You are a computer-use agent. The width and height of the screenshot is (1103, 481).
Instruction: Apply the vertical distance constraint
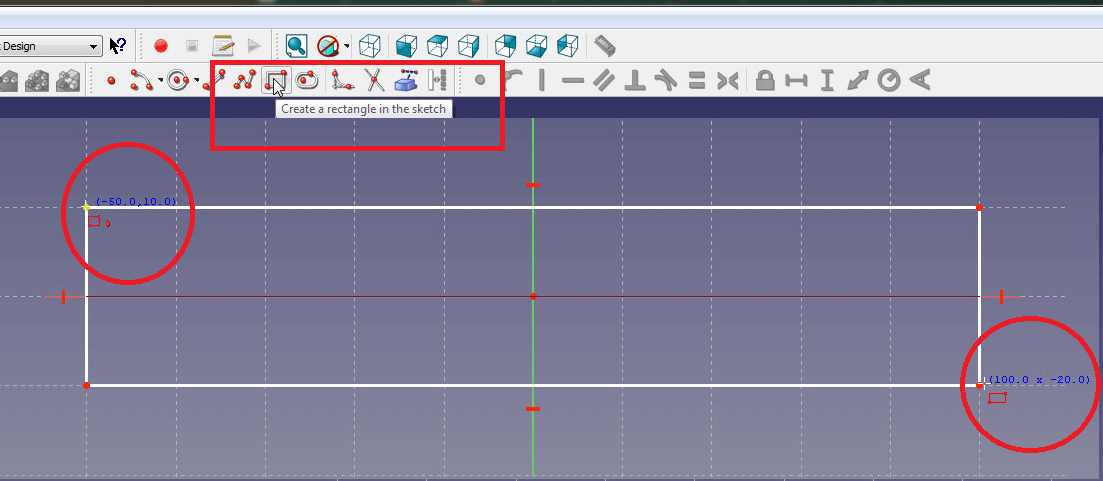coord(827,80)
